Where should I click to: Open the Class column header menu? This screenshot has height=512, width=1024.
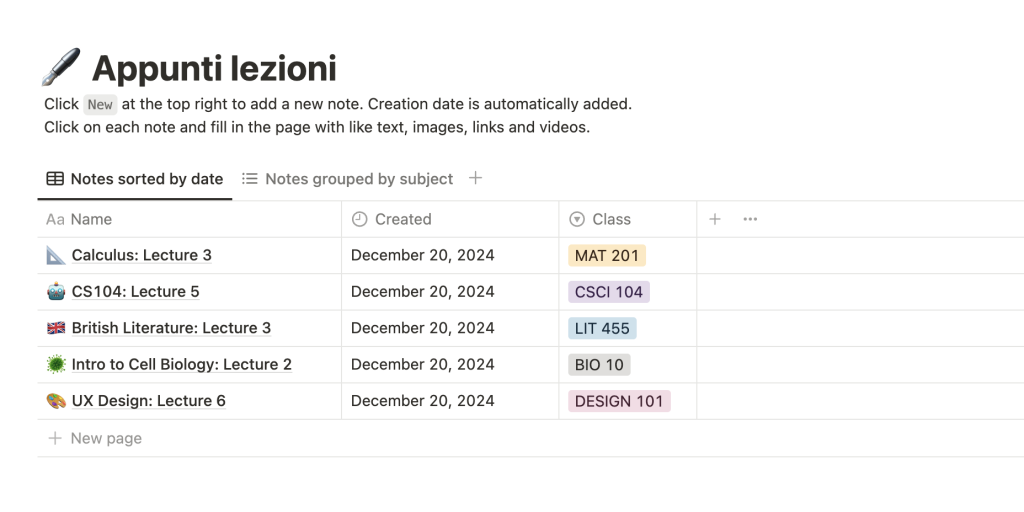pyautogui.click(x=611, y=219)
